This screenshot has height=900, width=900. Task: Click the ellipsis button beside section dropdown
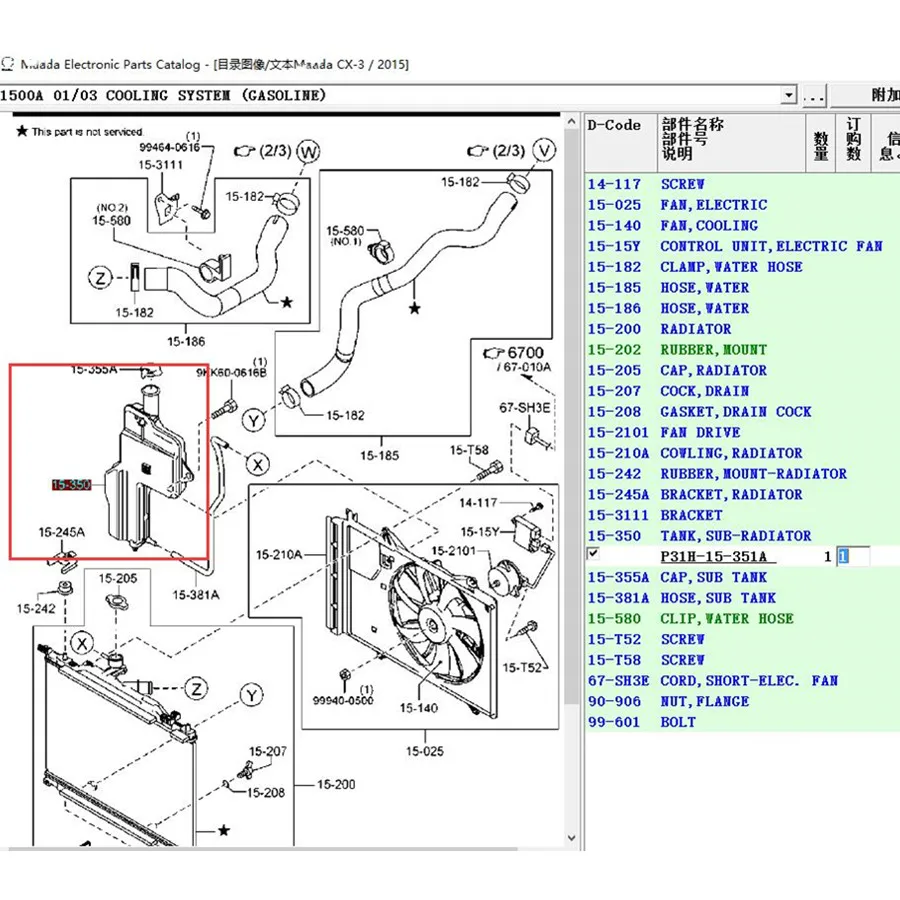(814, 96)
